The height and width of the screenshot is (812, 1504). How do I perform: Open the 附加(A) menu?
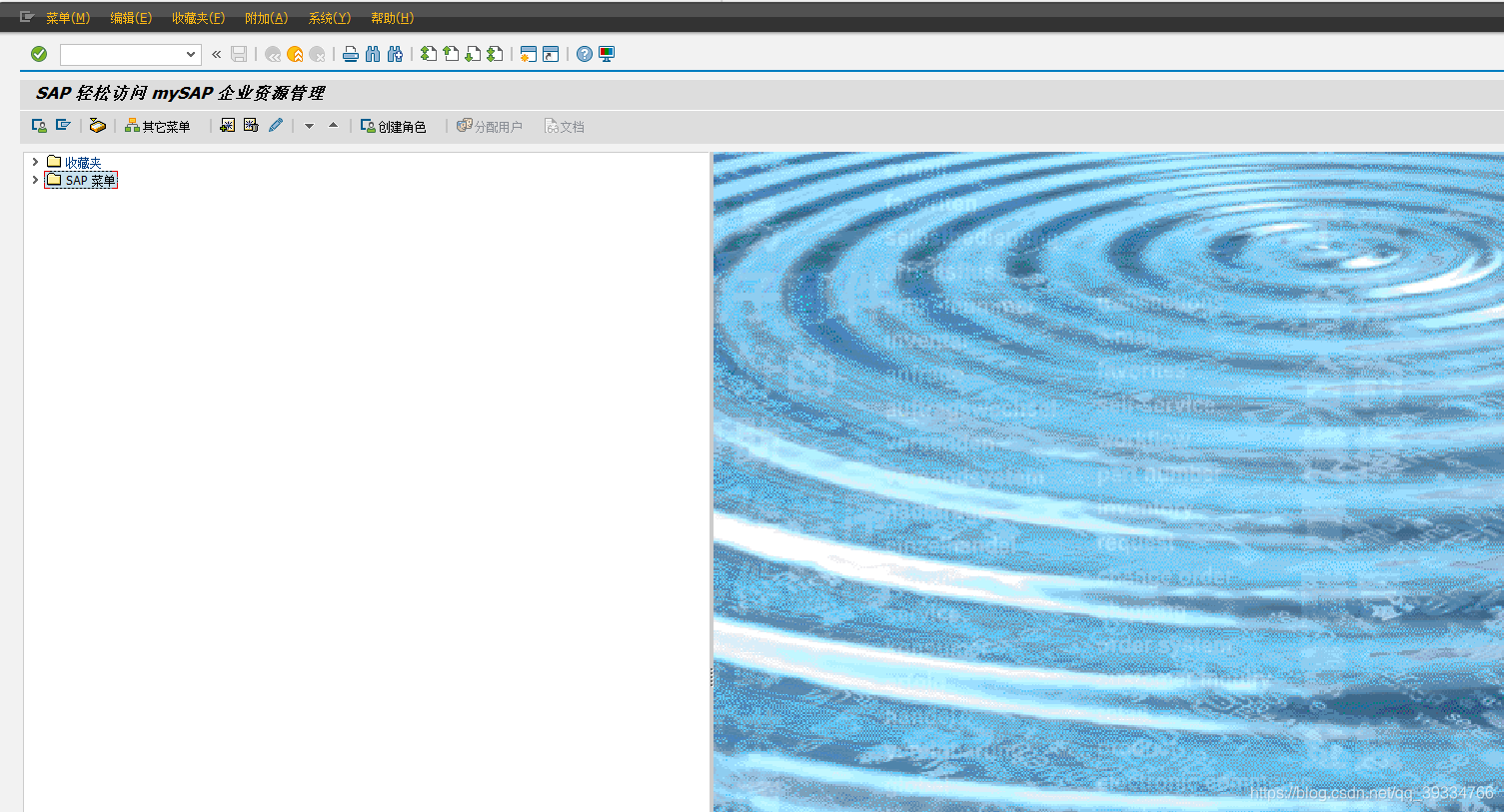[x=266, y=18]
